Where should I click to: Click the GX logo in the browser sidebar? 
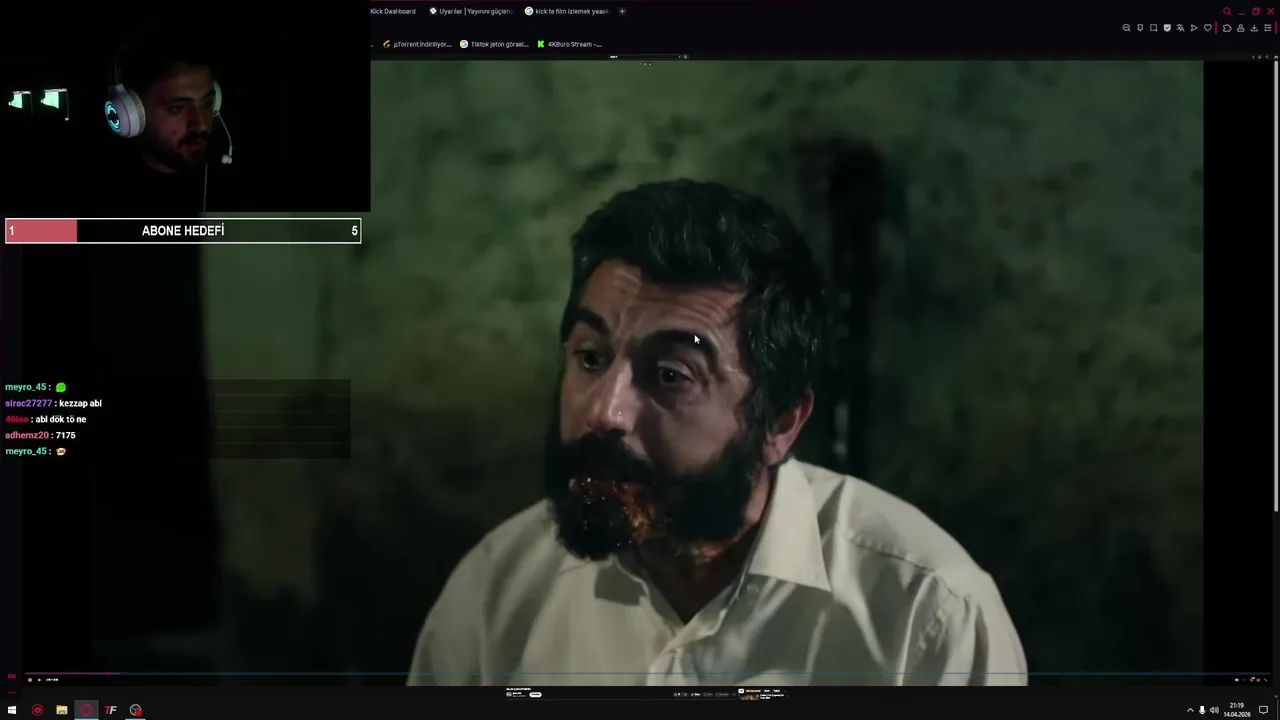pyautogui.click(x=12, y=676)
